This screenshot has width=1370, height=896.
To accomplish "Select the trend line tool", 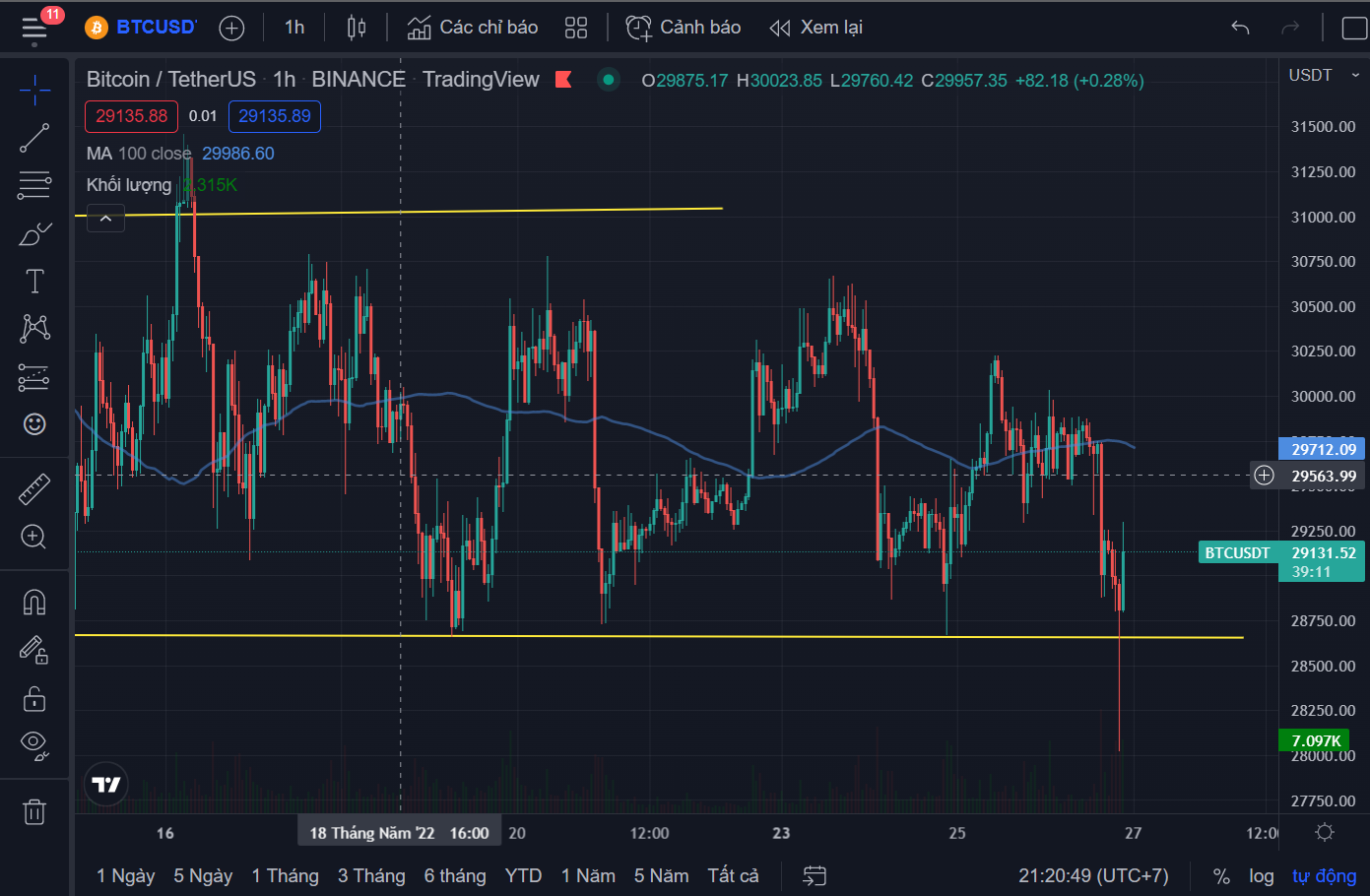I will (34, 138).
